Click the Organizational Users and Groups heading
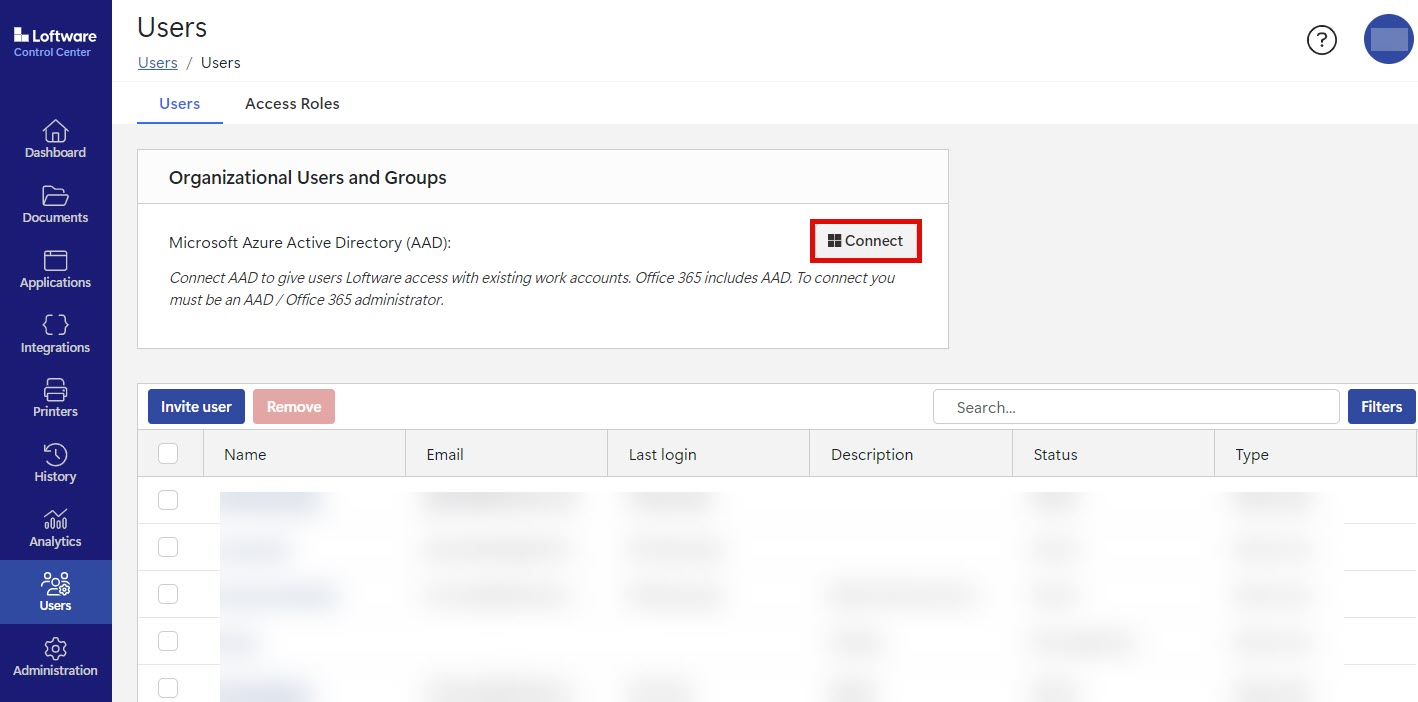Screen dimensions: 1418x702 (308, 178)
